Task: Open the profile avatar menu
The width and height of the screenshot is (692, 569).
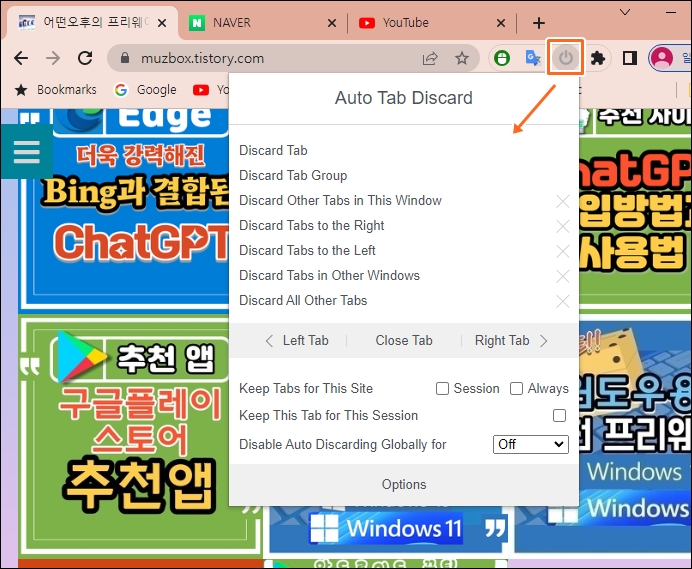Action: point(662,58)
